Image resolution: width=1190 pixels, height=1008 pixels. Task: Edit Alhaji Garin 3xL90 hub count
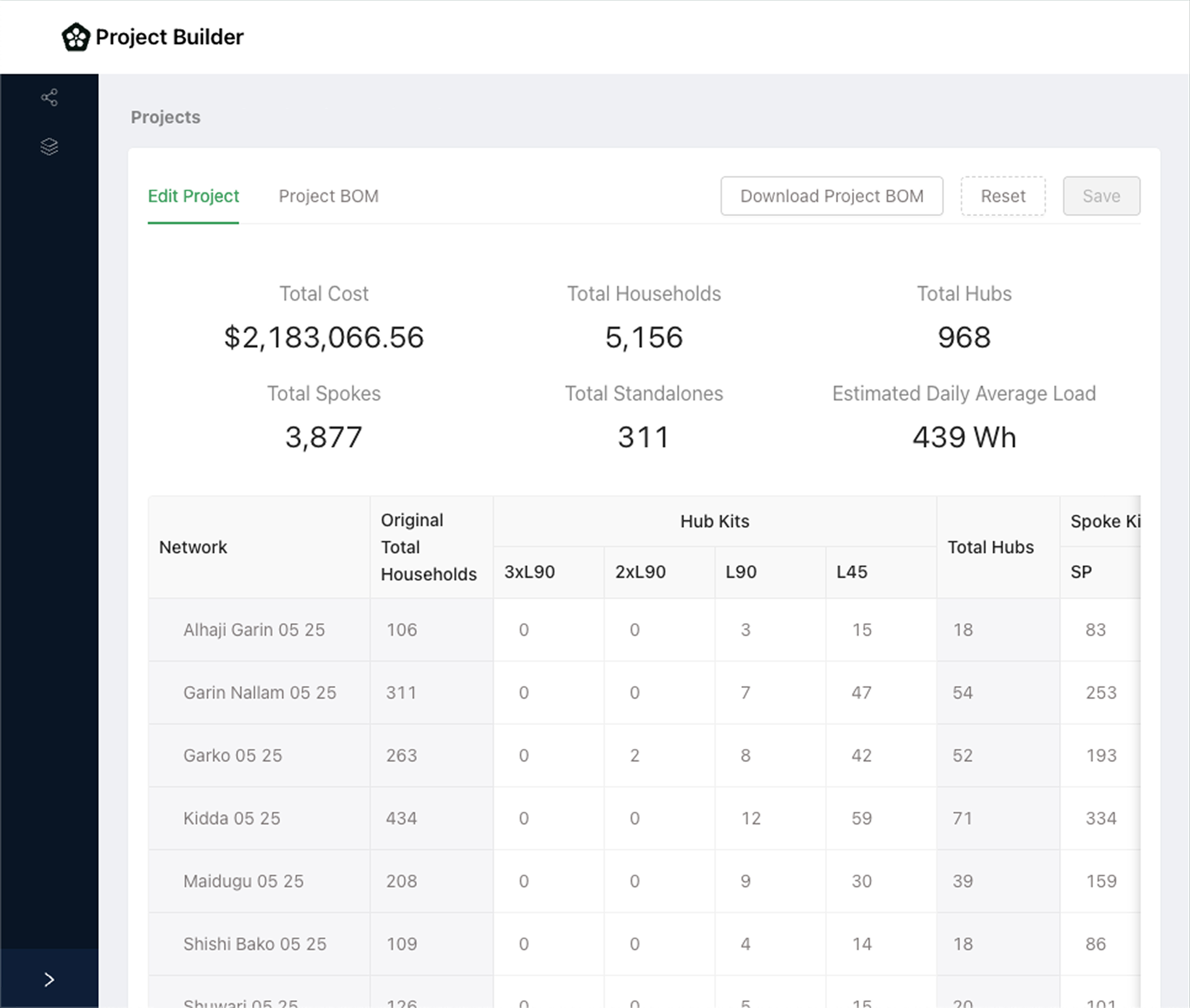coord(524,630)
